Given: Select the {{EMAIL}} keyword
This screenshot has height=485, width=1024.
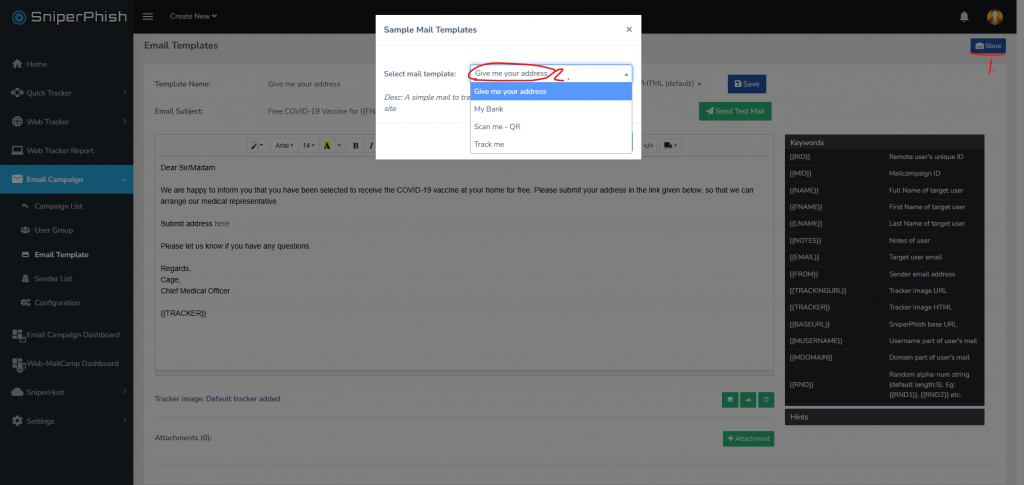Looking at the screenshot, I should pyautogui.click(x=805, y=257).
